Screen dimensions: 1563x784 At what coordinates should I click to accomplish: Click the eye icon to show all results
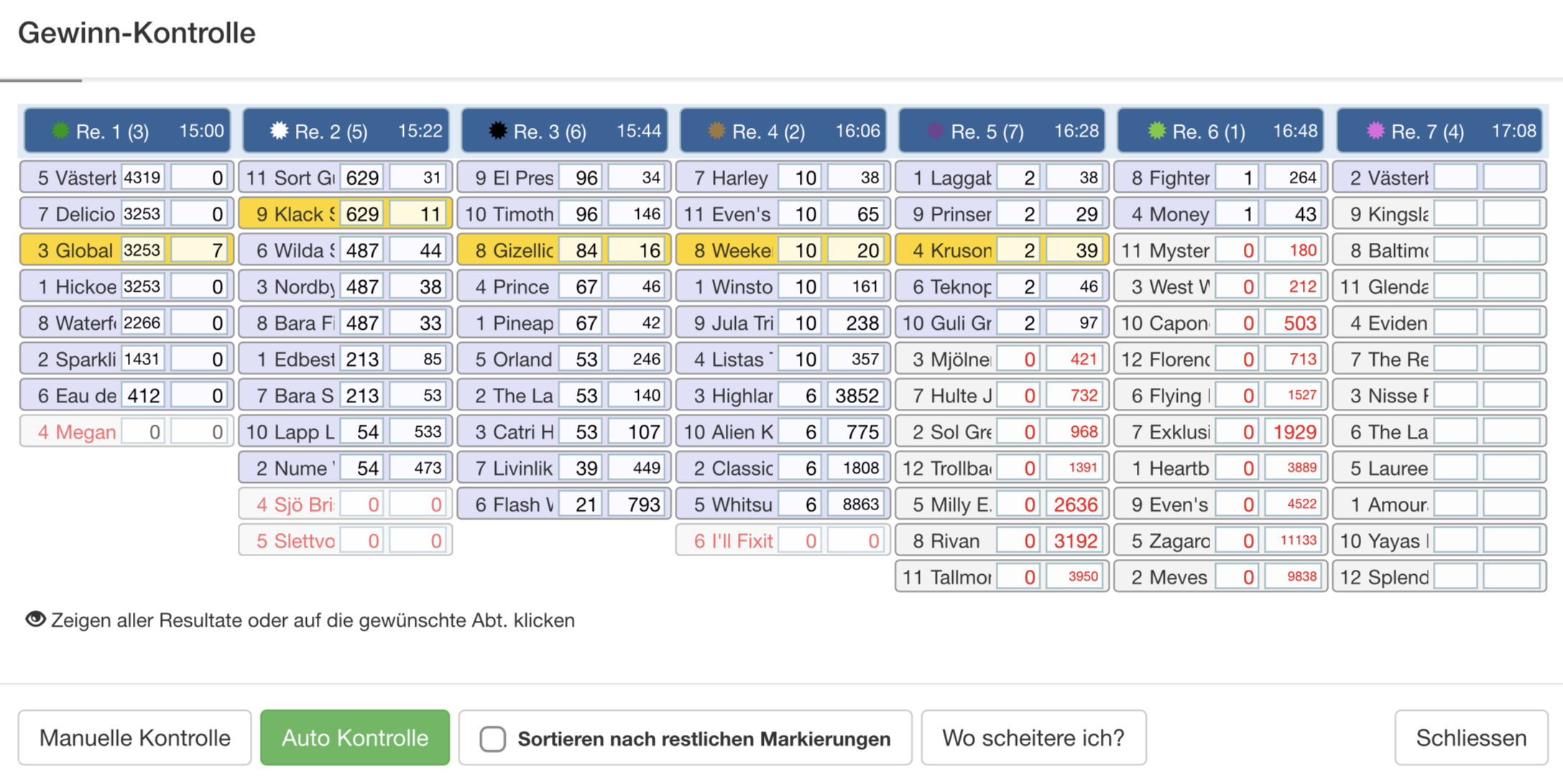click(x=35, y=619)
